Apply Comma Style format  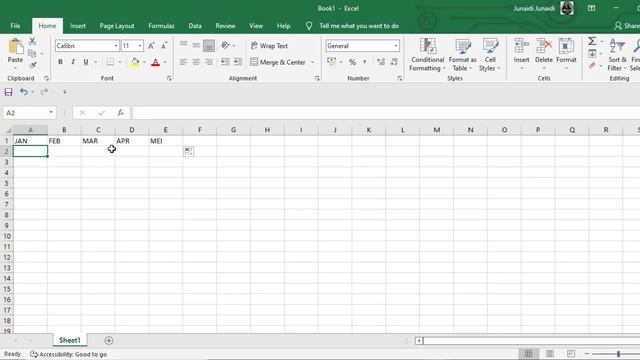coord(364,62)
